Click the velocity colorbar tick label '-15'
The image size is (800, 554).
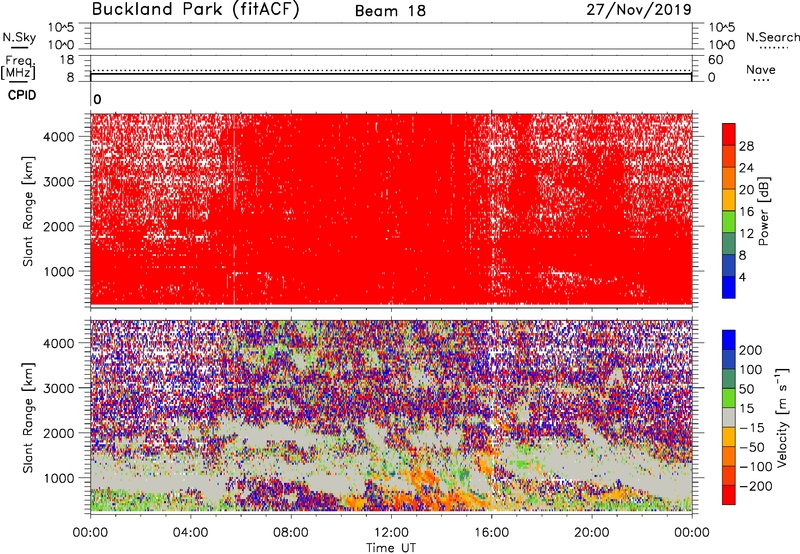pos(751,428)
